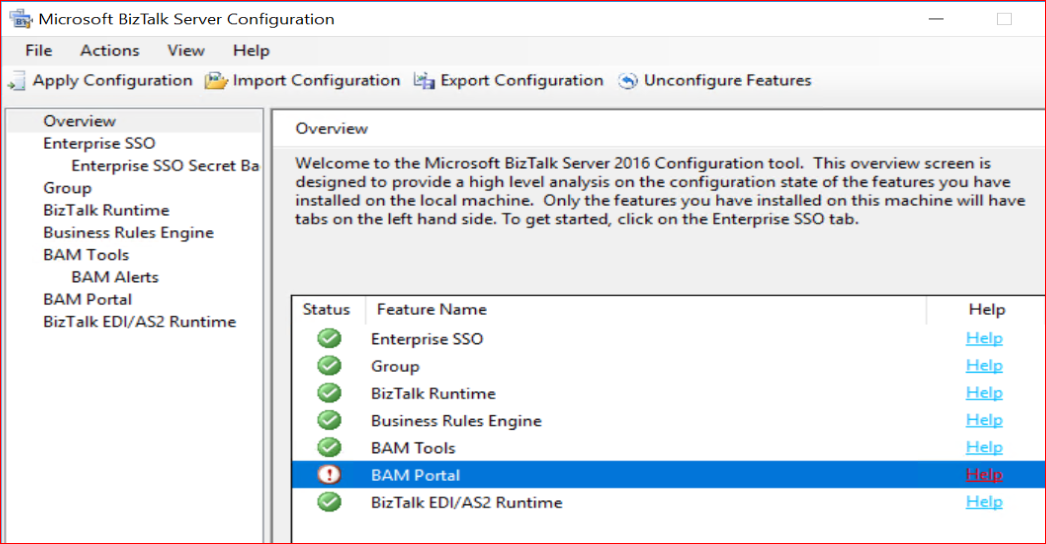Click the Apply Configuration toolbar icon

pyautogui.click(x=18, y=81)
